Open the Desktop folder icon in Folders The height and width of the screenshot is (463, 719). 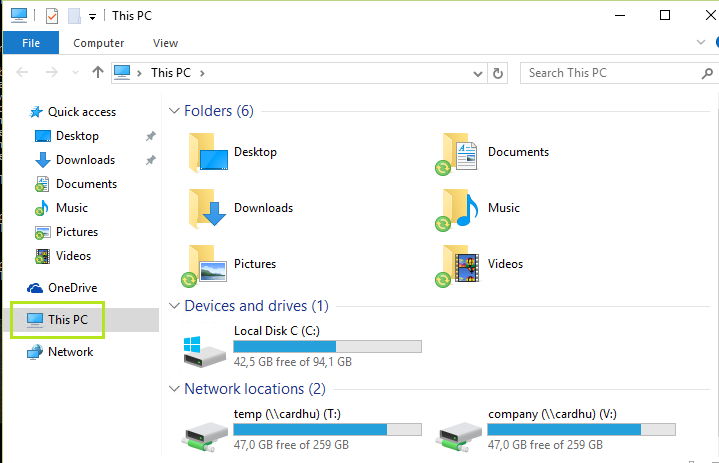click(209, 153)
